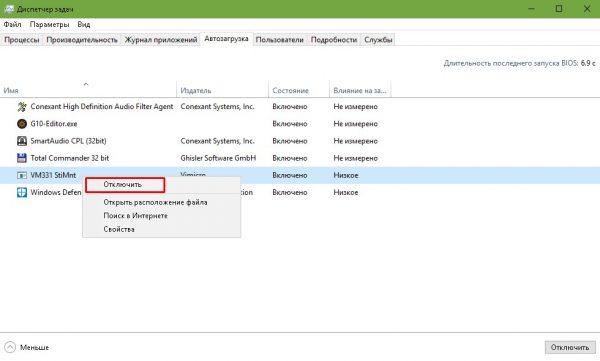This screenshot has height=361, width=600.
Task: Click the Conexant Audio Filter Agent icon
Action: pyautogui.click(x=22, y=106)
